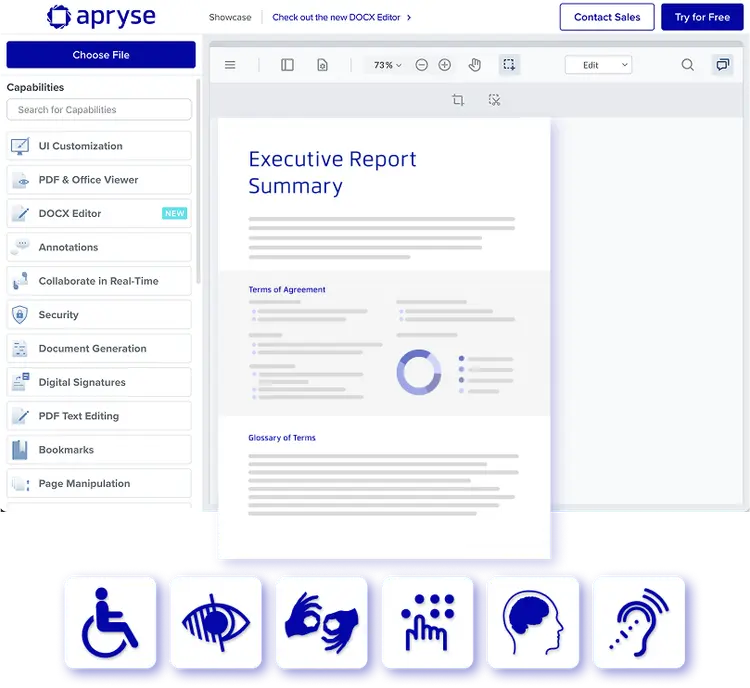This screenshot has height=688, width=750.
Task: Click the UI Customization monitor icon
Action: click(x=20, y=146)
